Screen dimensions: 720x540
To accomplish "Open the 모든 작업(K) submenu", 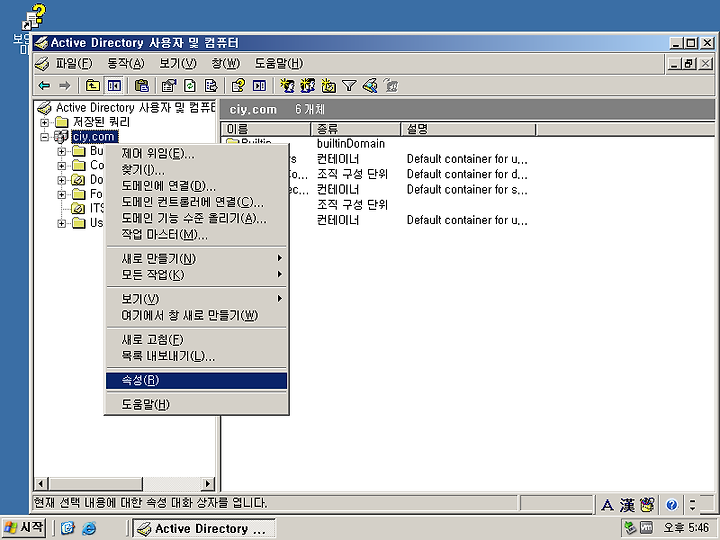I will (197, 275).
